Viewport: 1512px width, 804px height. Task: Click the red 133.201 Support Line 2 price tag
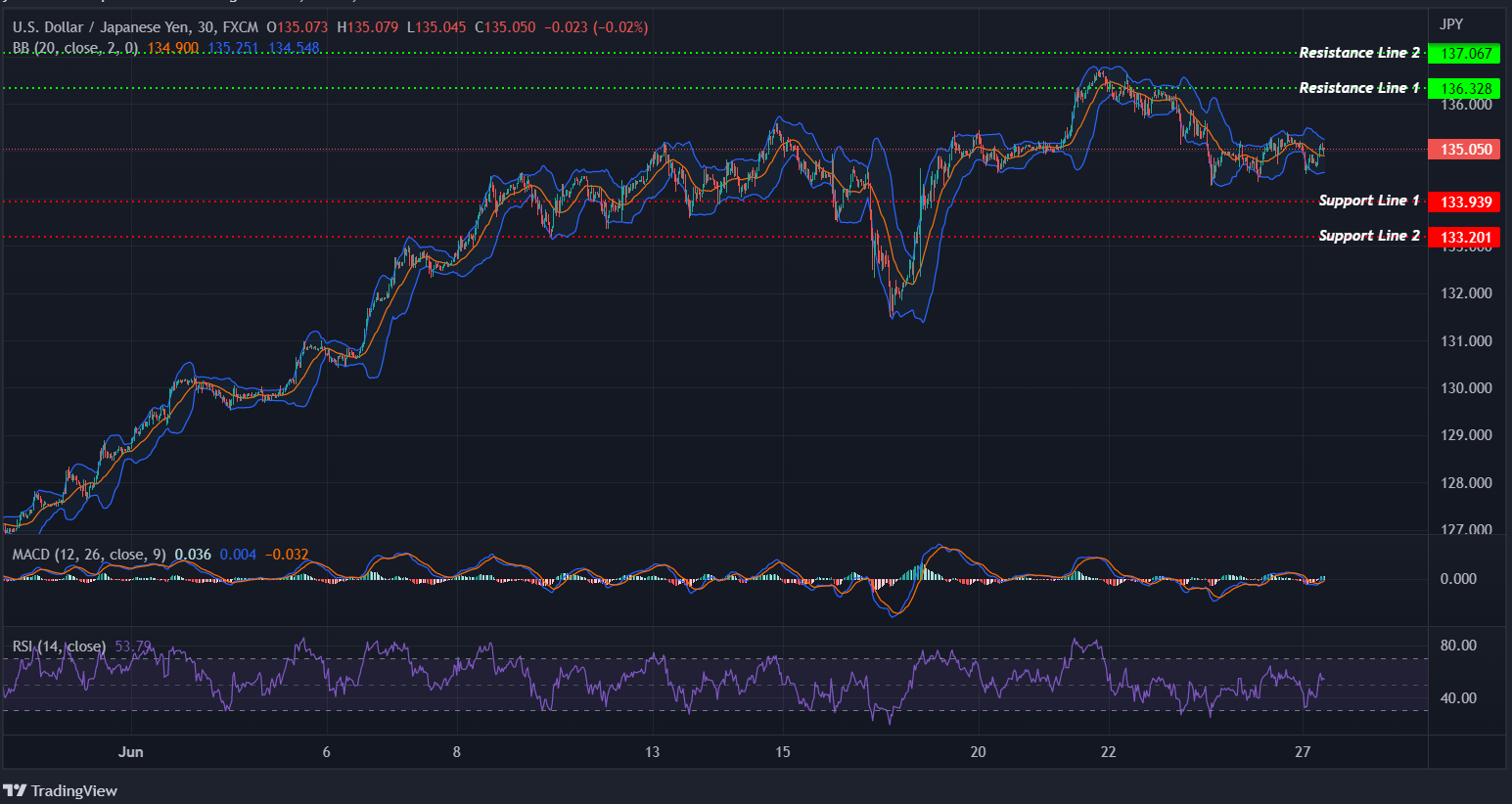[1463, 237]
